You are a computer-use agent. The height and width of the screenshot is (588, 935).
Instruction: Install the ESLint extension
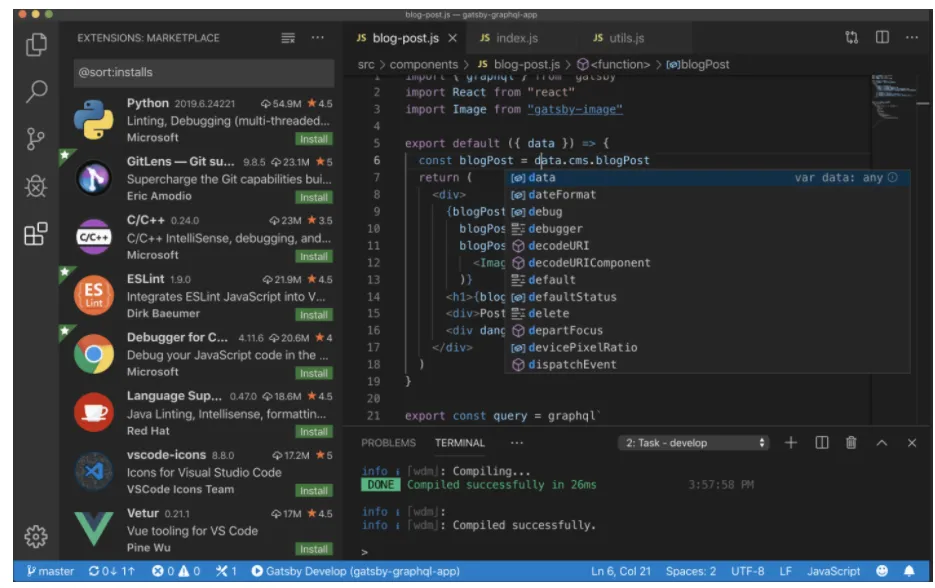pos(314,315)
